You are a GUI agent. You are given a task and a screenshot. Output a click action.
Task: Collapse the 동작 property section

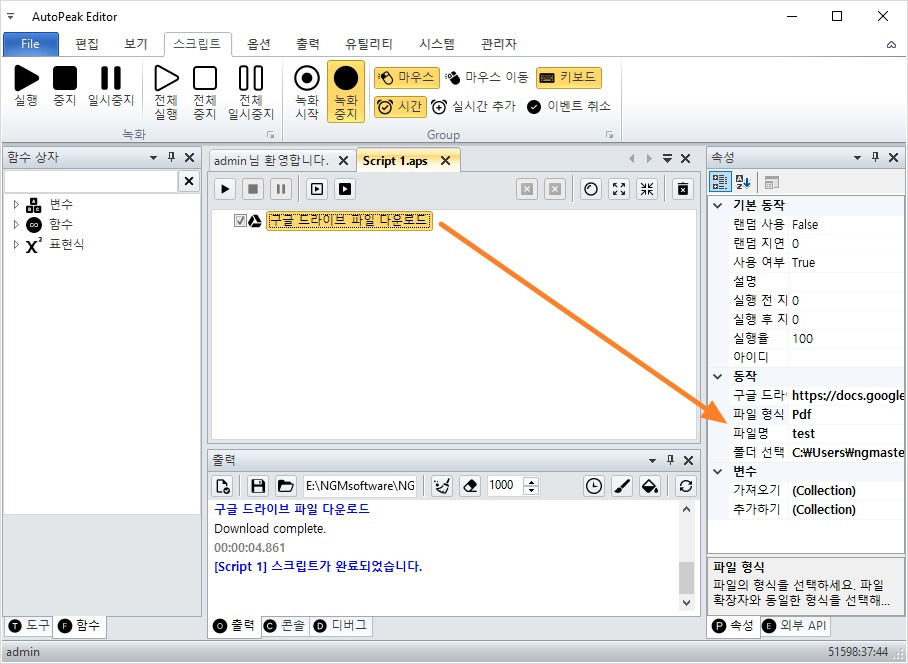[x=717, y=376]
